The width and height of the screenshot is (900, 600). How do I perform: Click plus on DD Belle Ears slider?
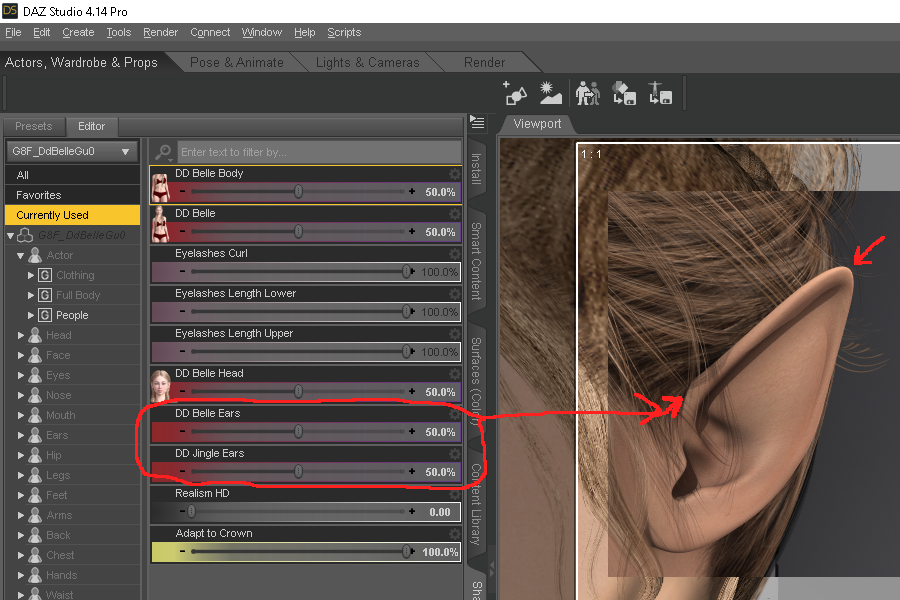[x=412, y=431]
